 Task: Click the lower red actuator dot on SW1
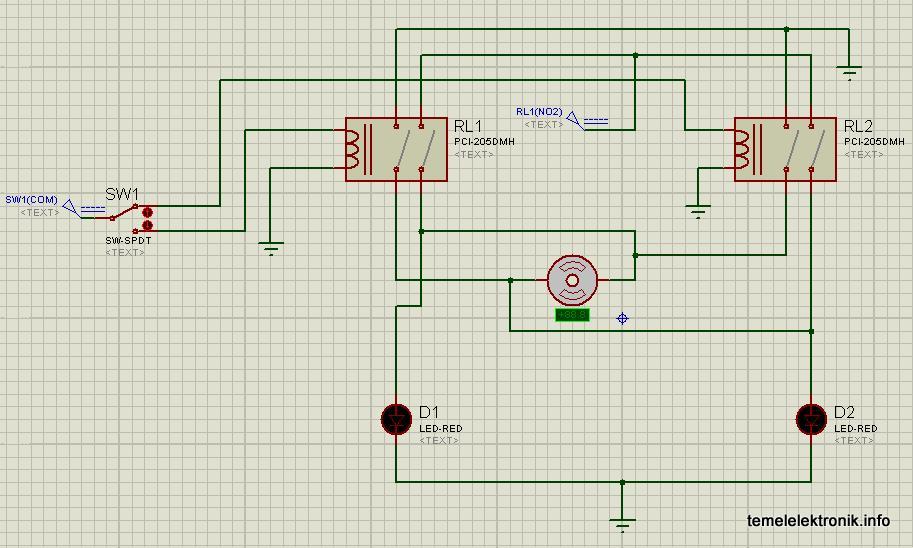(147, 225)
